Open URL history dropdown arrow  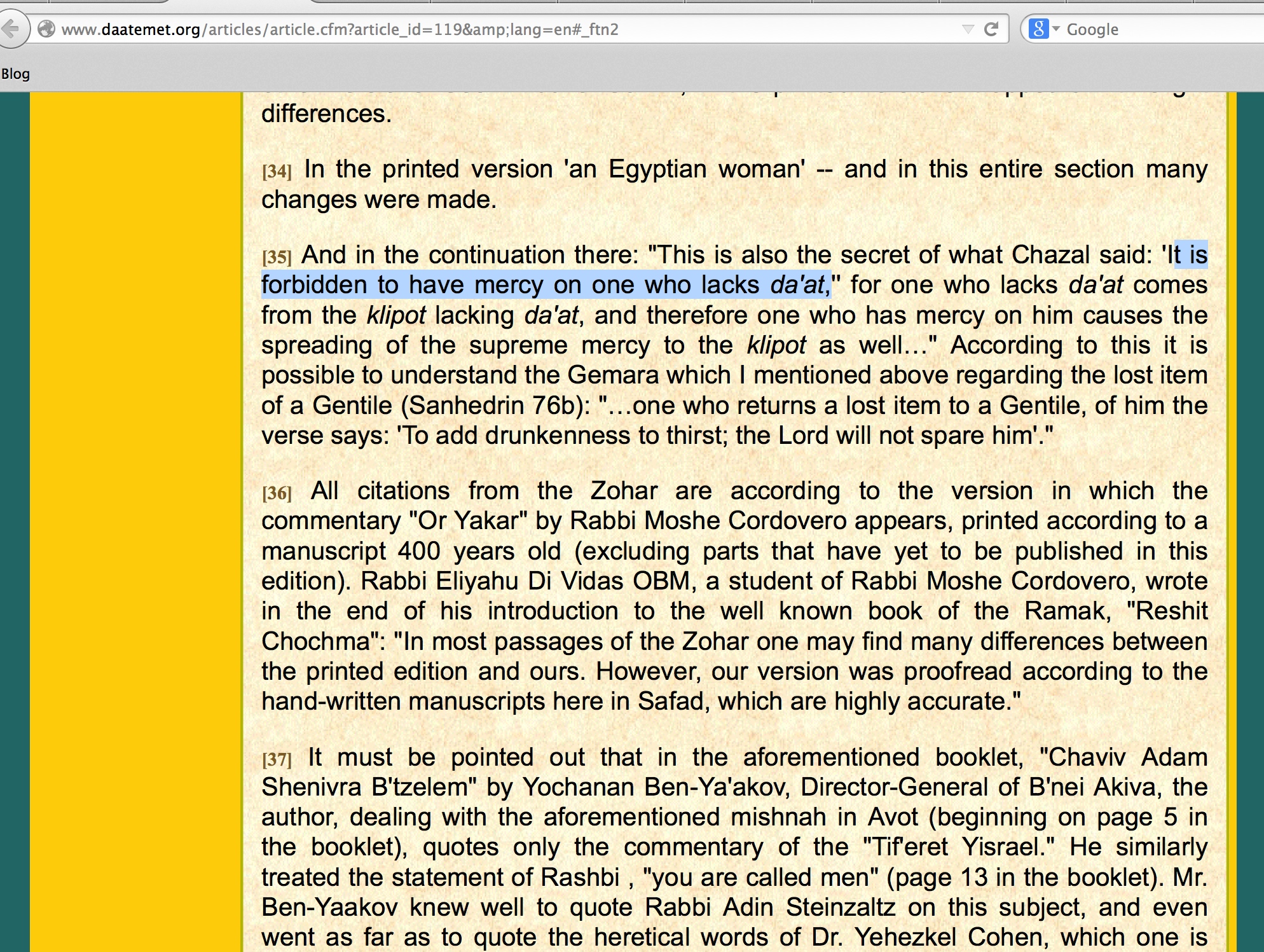(968, 29)
